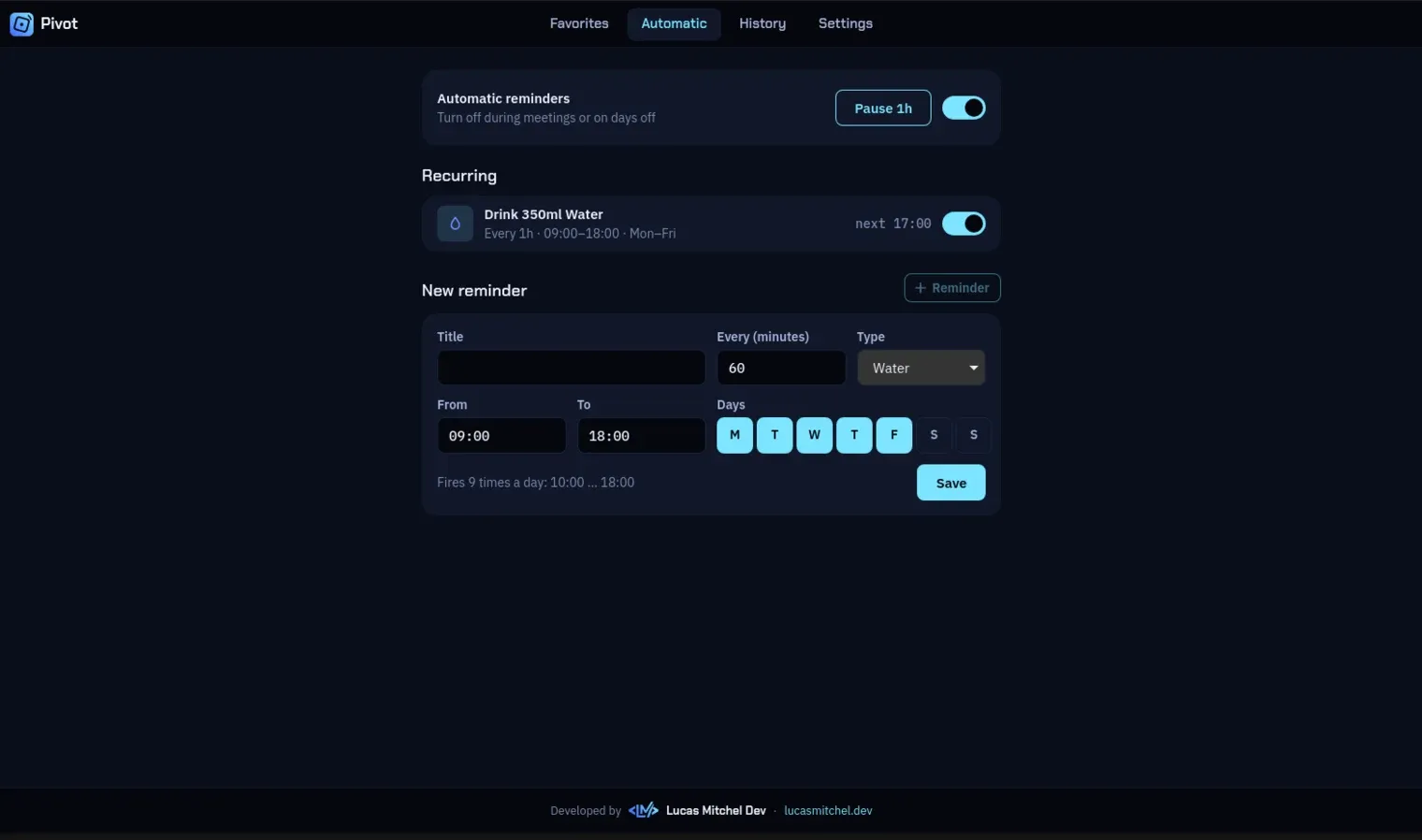This screenshot has height=840, width=1422.
Task: Click the water drop icon beside Drink 350ml Water
Action: tap(455, 224)
